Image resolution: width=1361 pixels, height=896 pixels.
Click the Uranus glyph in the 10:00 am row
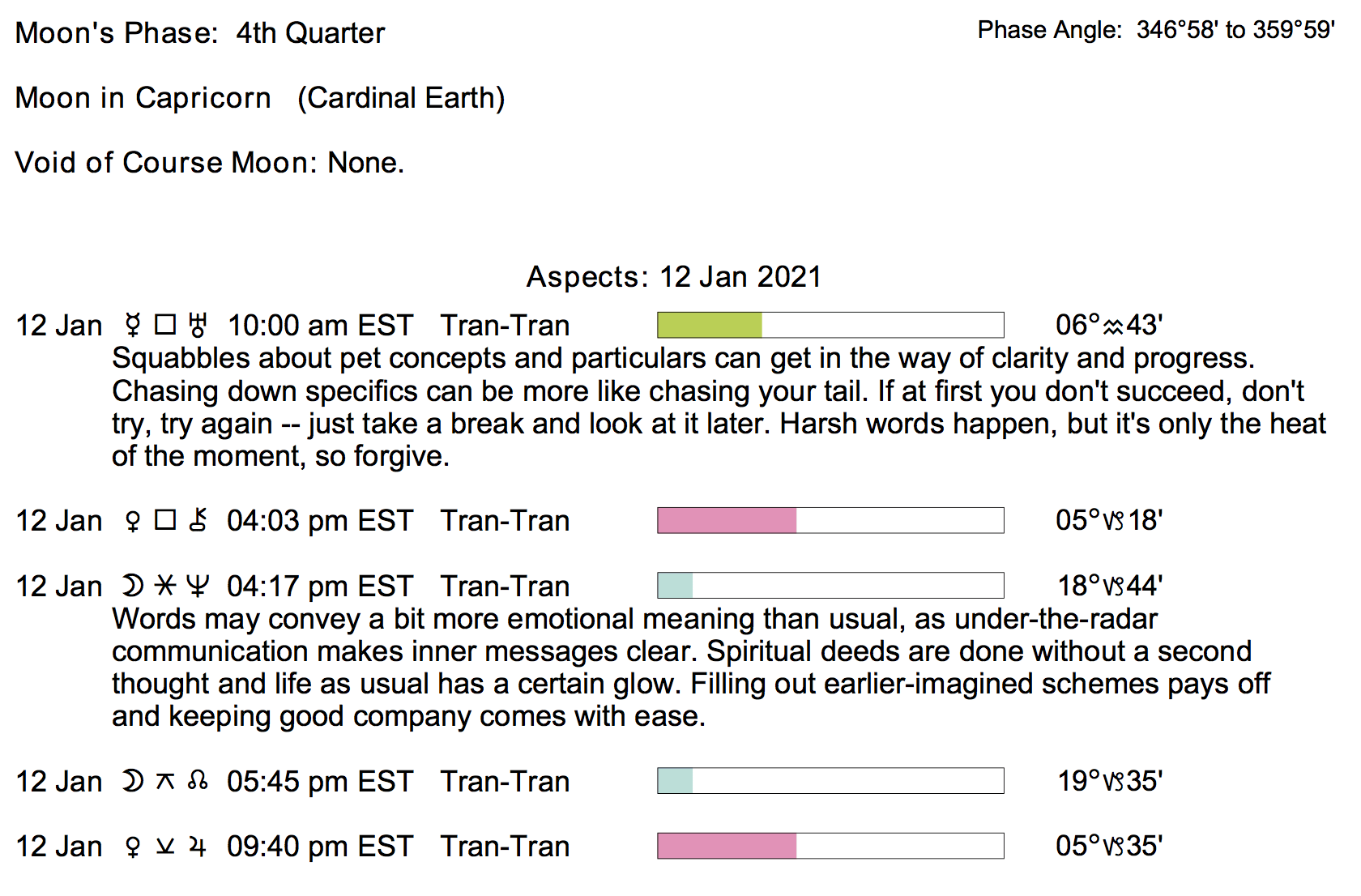198,326
